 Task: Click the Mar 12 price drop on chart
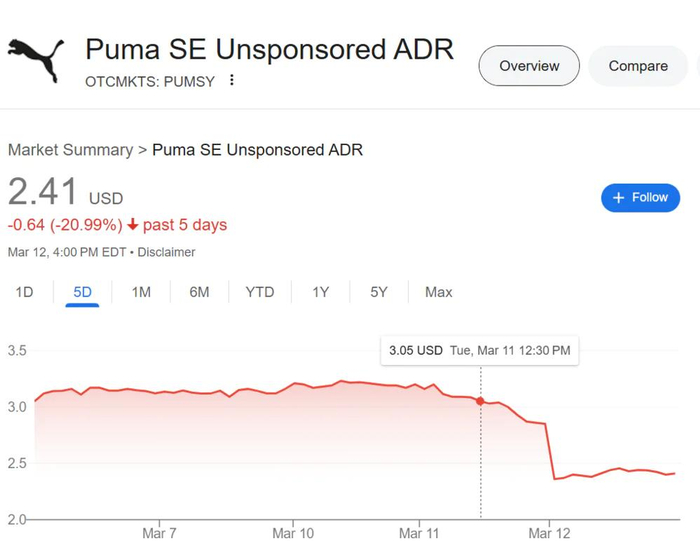coord(550,450)
